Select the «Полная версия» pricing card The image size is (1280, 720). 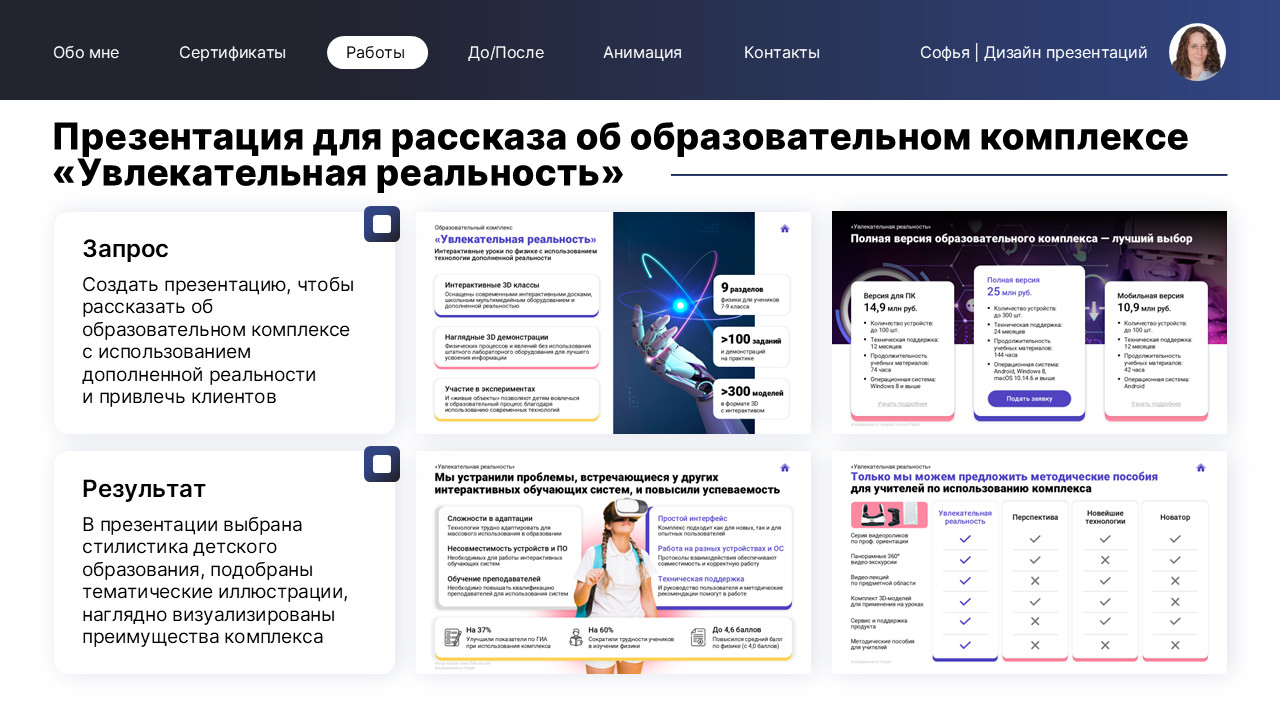pos(1029,342)
